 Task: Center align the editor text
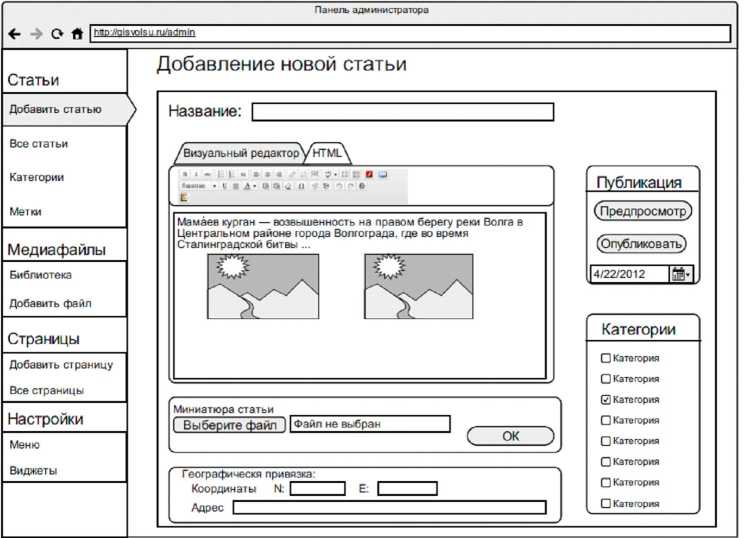[267, 174]
